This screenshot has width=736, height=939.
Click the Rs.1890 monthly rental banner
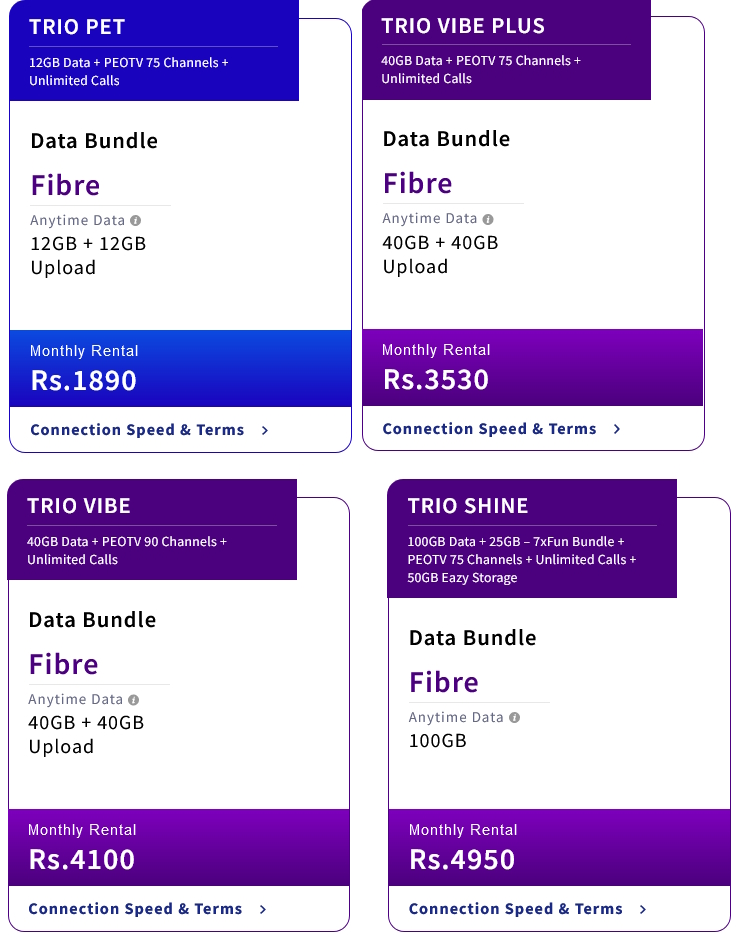click(180, 368)
